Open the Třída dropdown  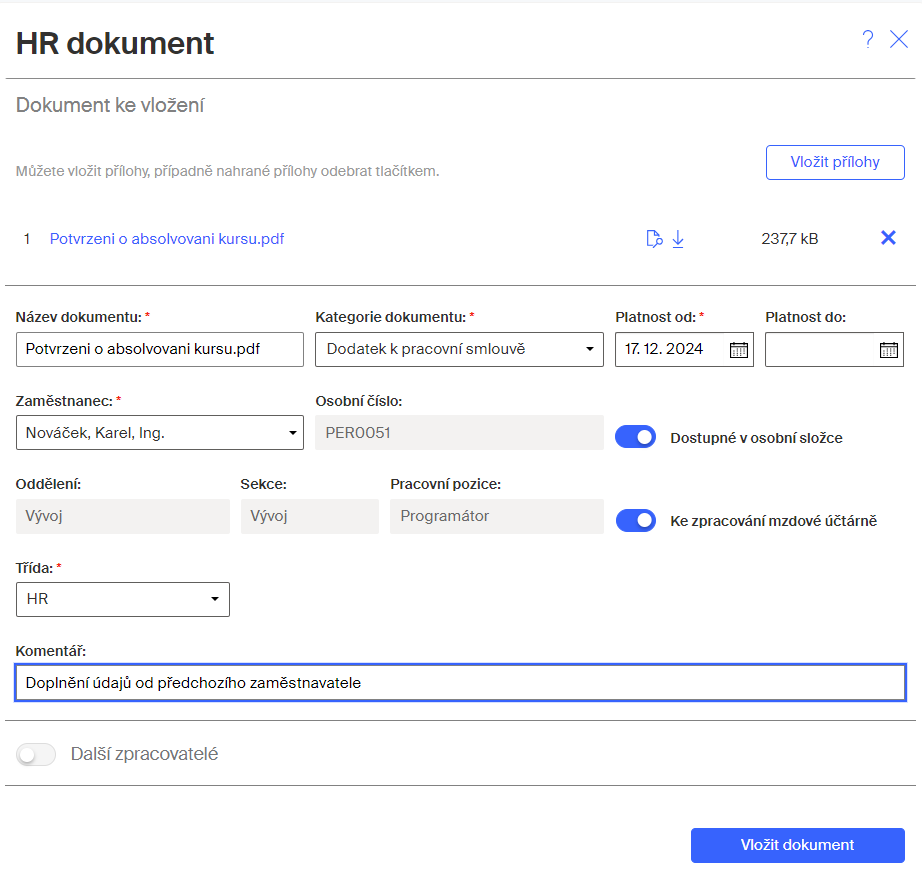click(123, 599)
